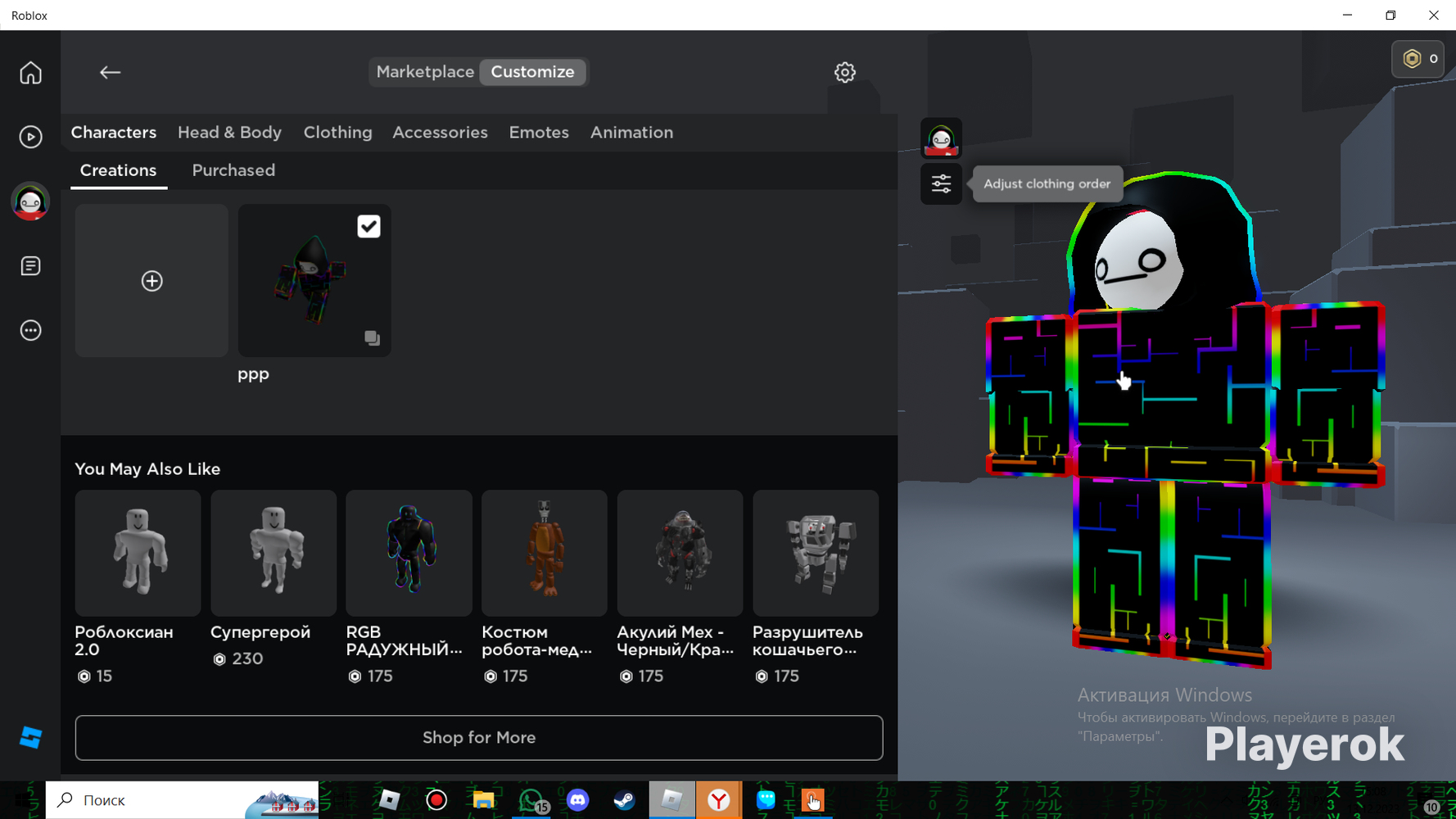Click the Роблоксиан 2.0 title text

tap(124, 641)
